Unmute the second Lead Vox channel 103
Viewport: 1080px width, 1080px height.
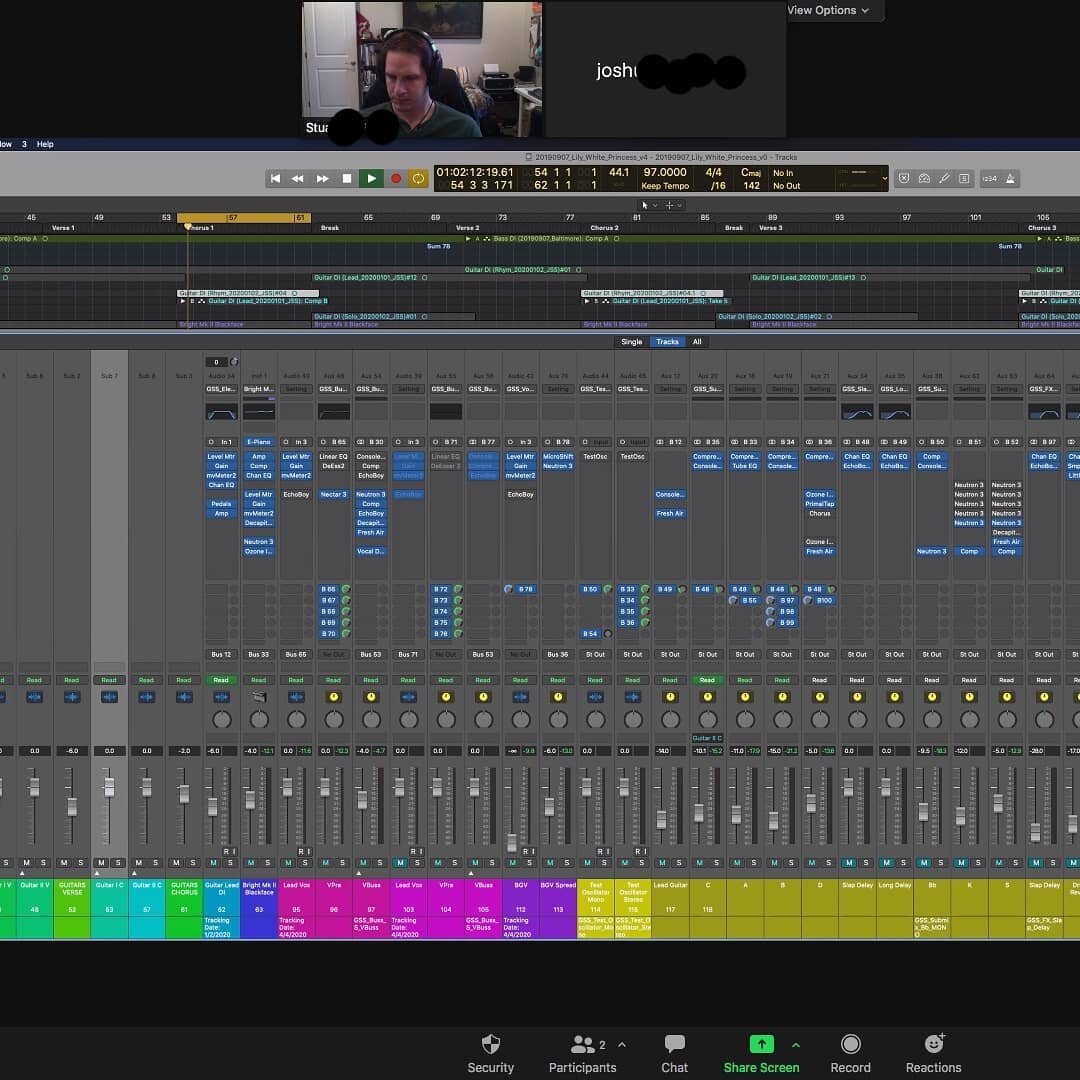400,862
